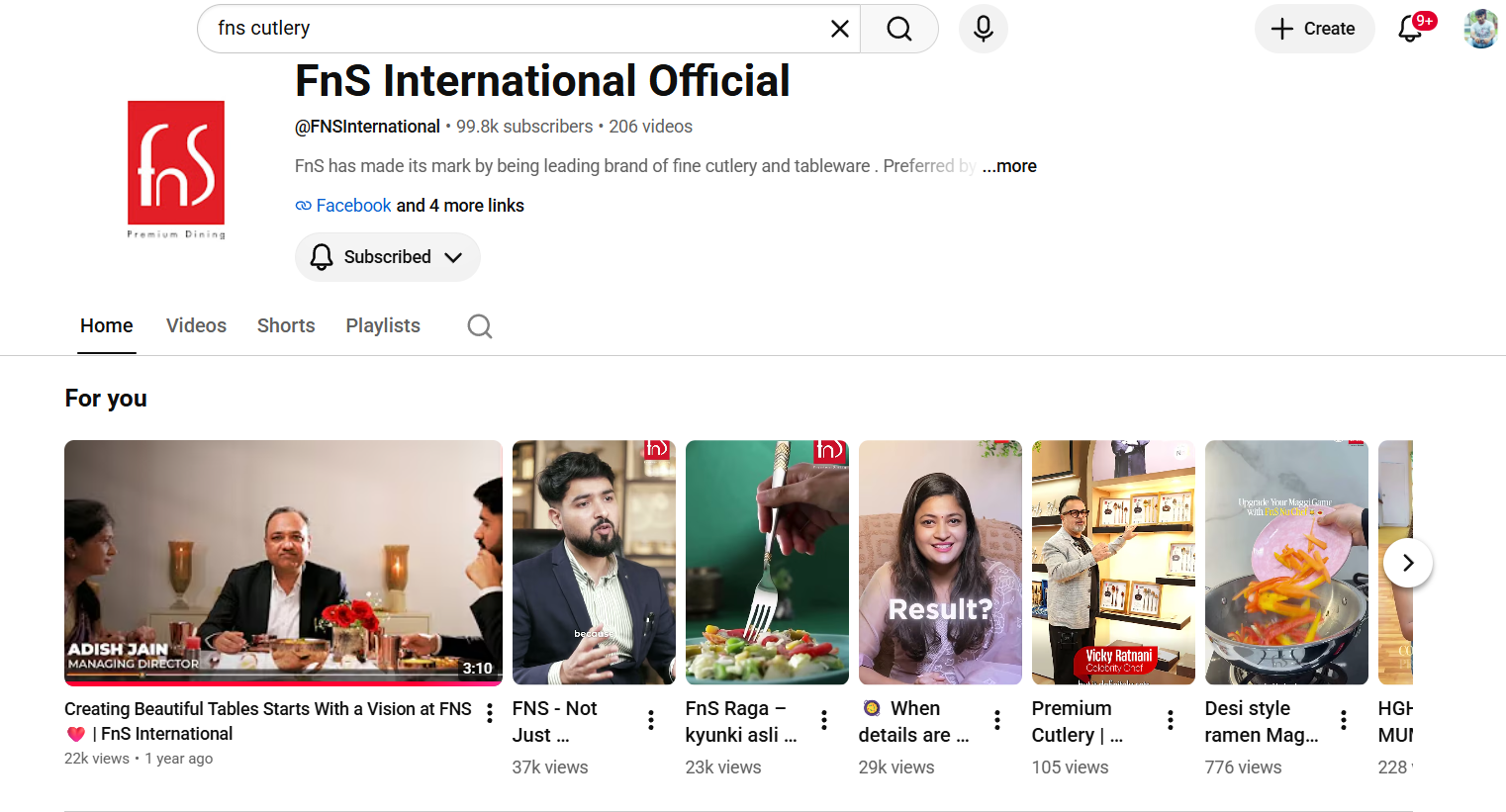Image resolution: width=1506 pixels, height=812 pixels.
Task: Click the '206 videos' text
Action: tap(651, 127)
